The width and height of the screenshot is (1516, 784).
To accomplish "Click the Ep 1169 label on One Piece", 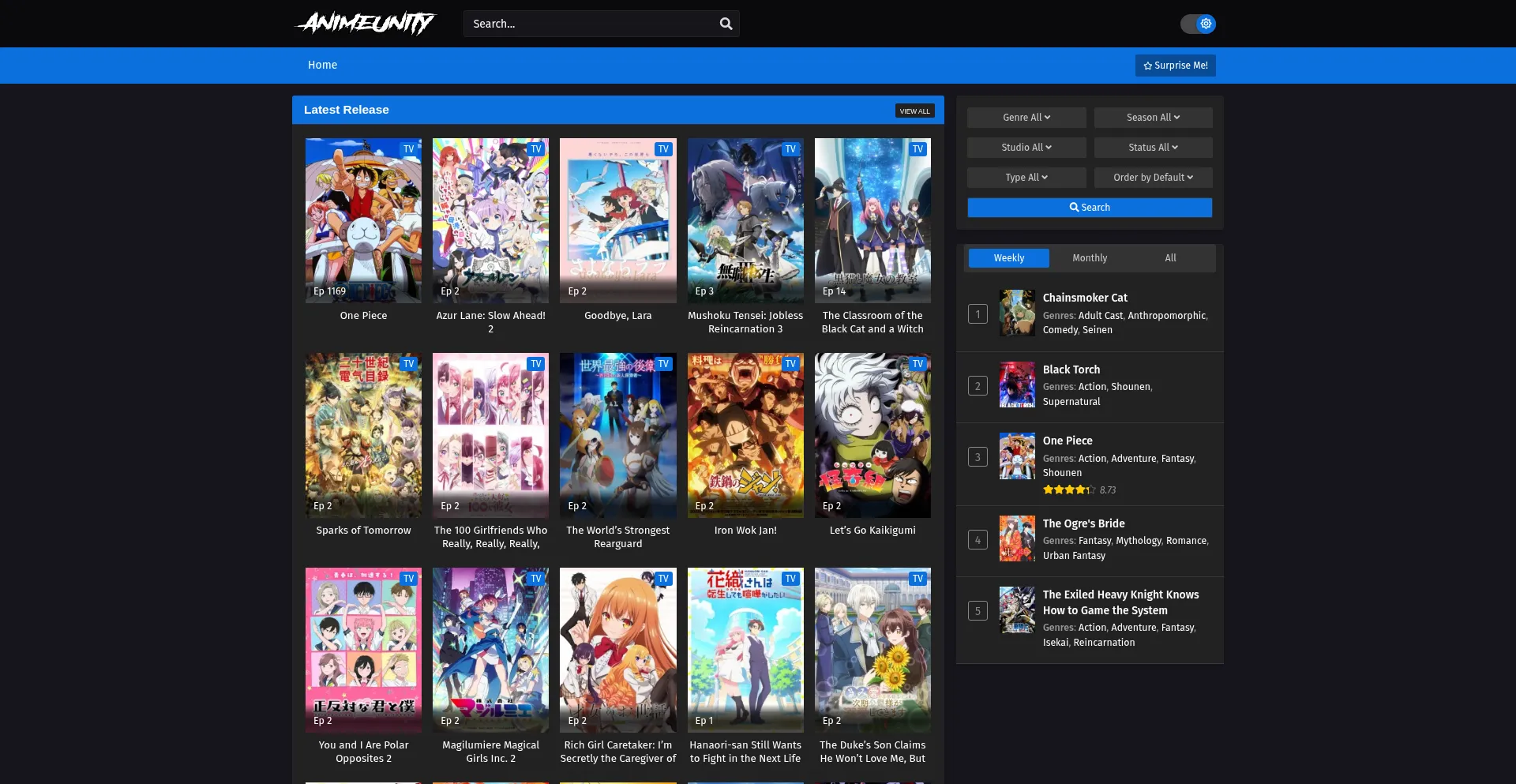I will [x=329, y=291].
